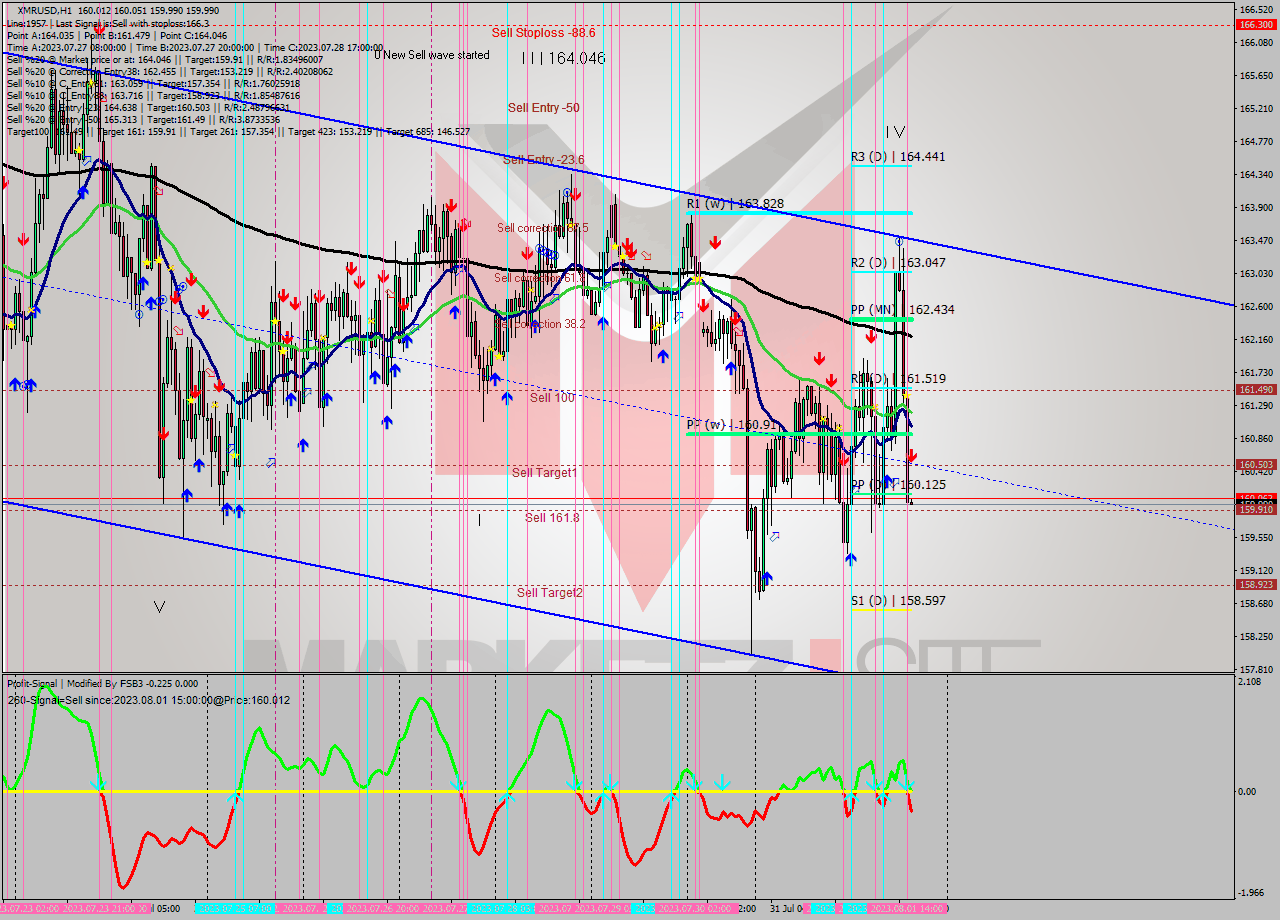Select the Sell 161.8 Fibonacci label

click(552, 518)
